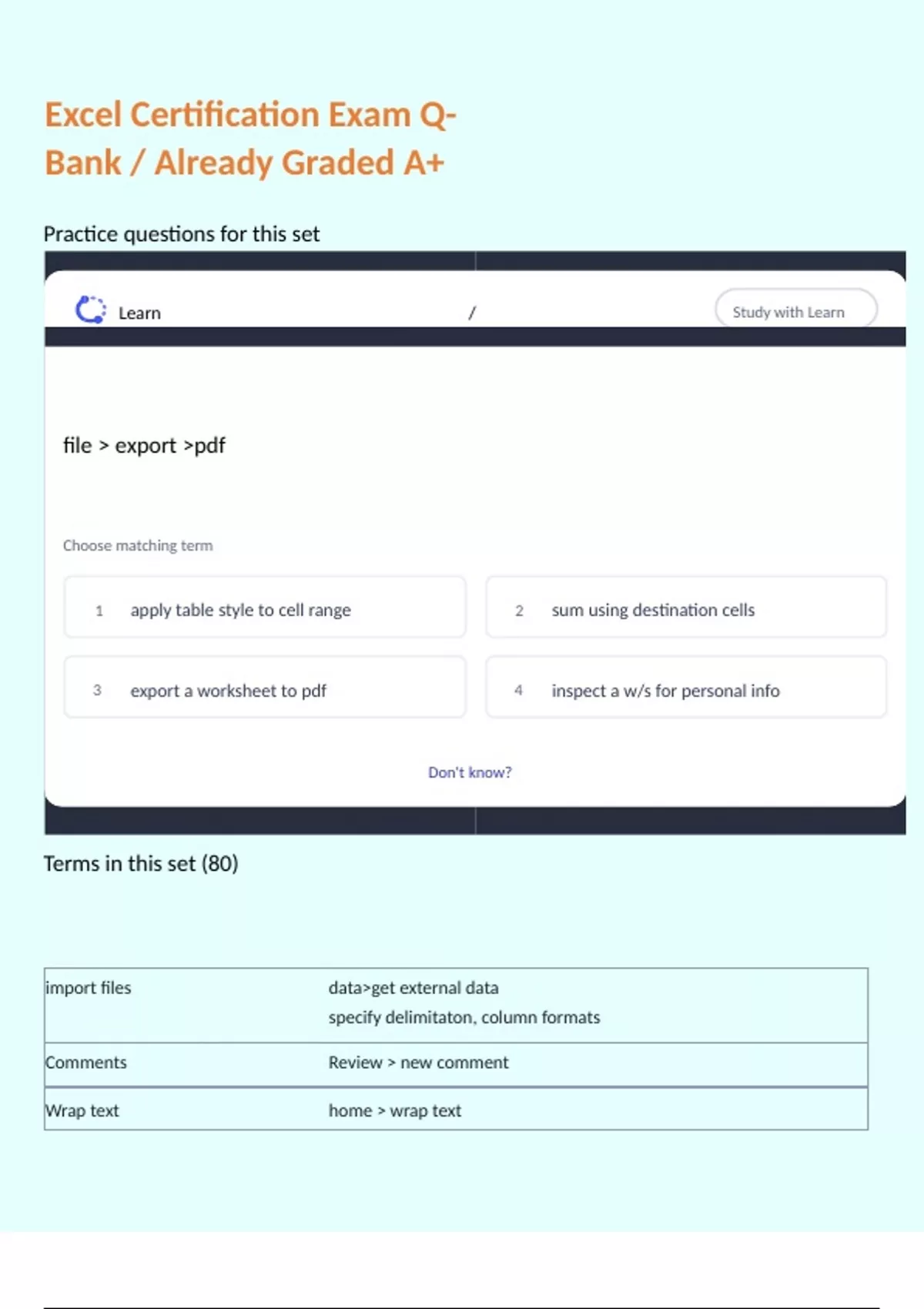Click the Learn circular logo icon

point(90,310)
